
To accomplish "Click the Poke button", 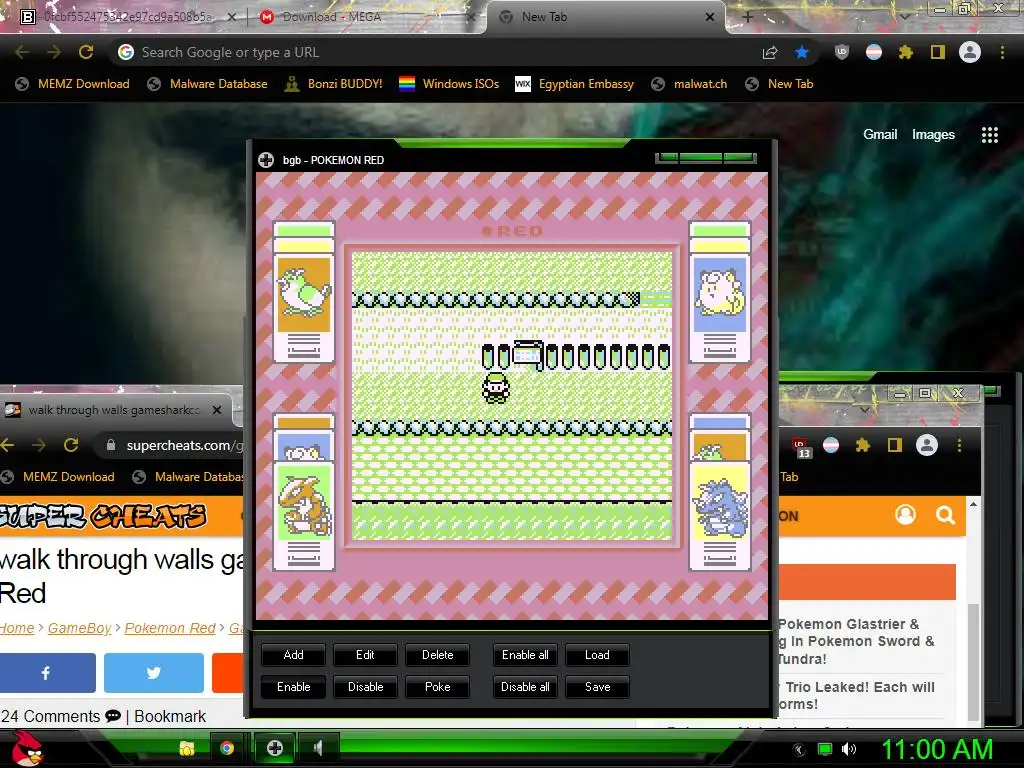I will point(437,687).
